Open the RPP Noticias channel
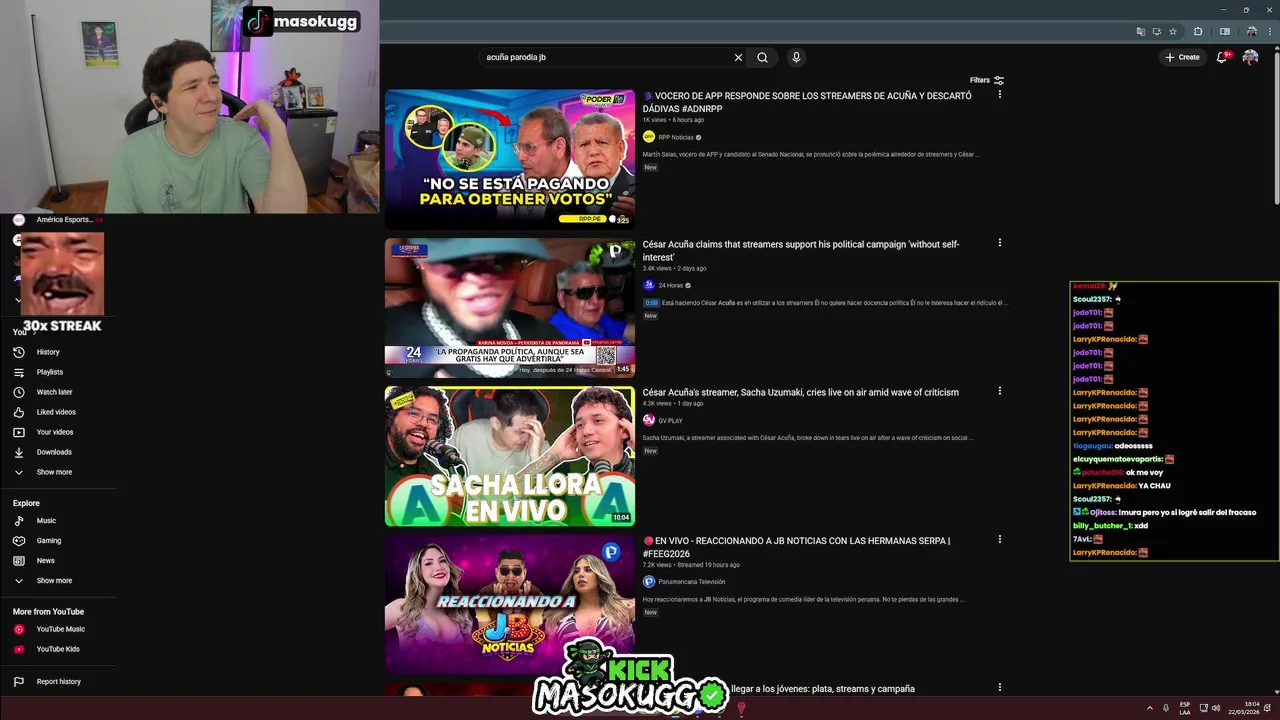The image size is (1280, 720). 675,137
